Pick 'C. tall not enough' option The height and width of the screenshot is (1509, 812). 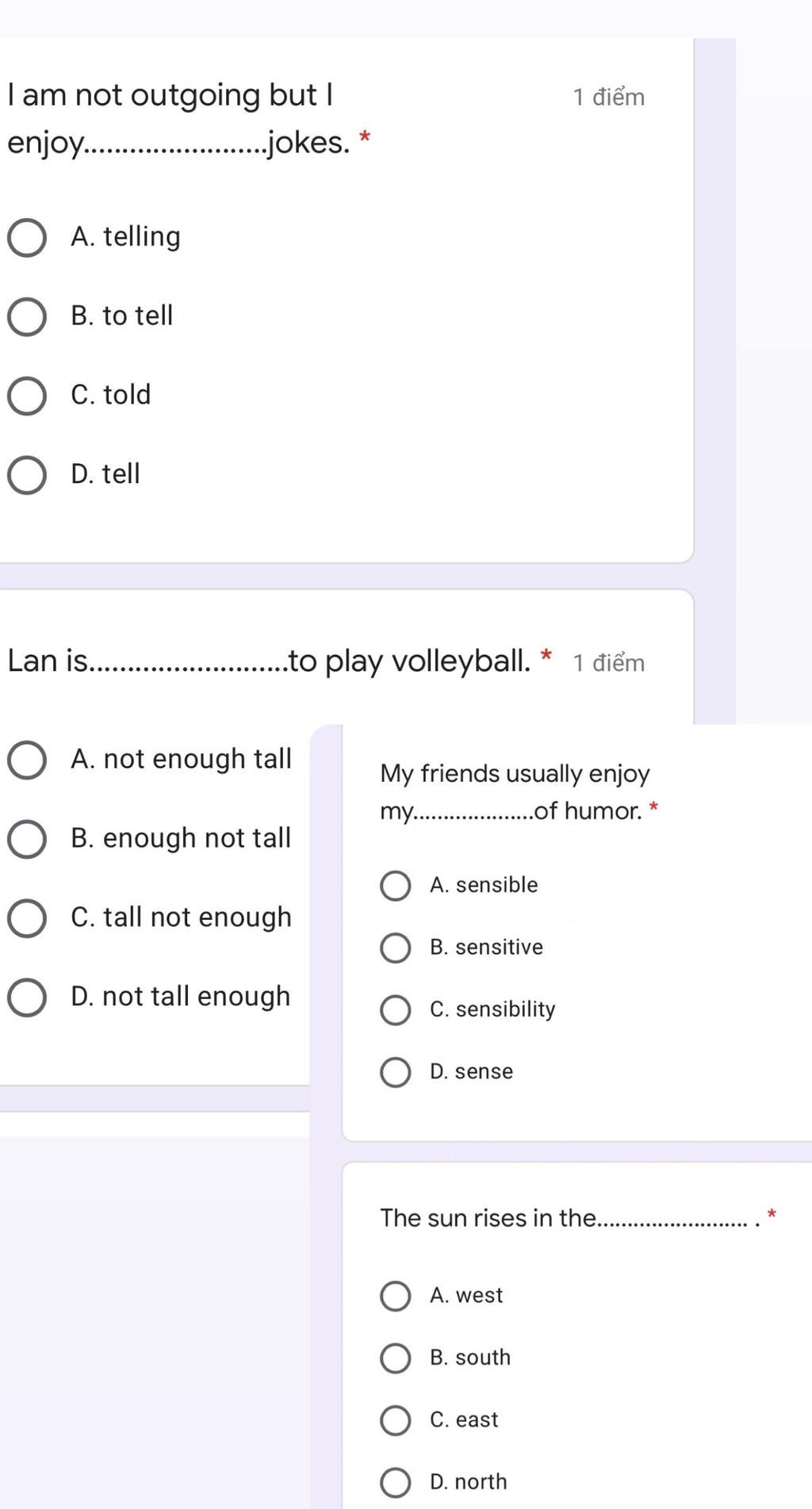[x=27, y=918]
